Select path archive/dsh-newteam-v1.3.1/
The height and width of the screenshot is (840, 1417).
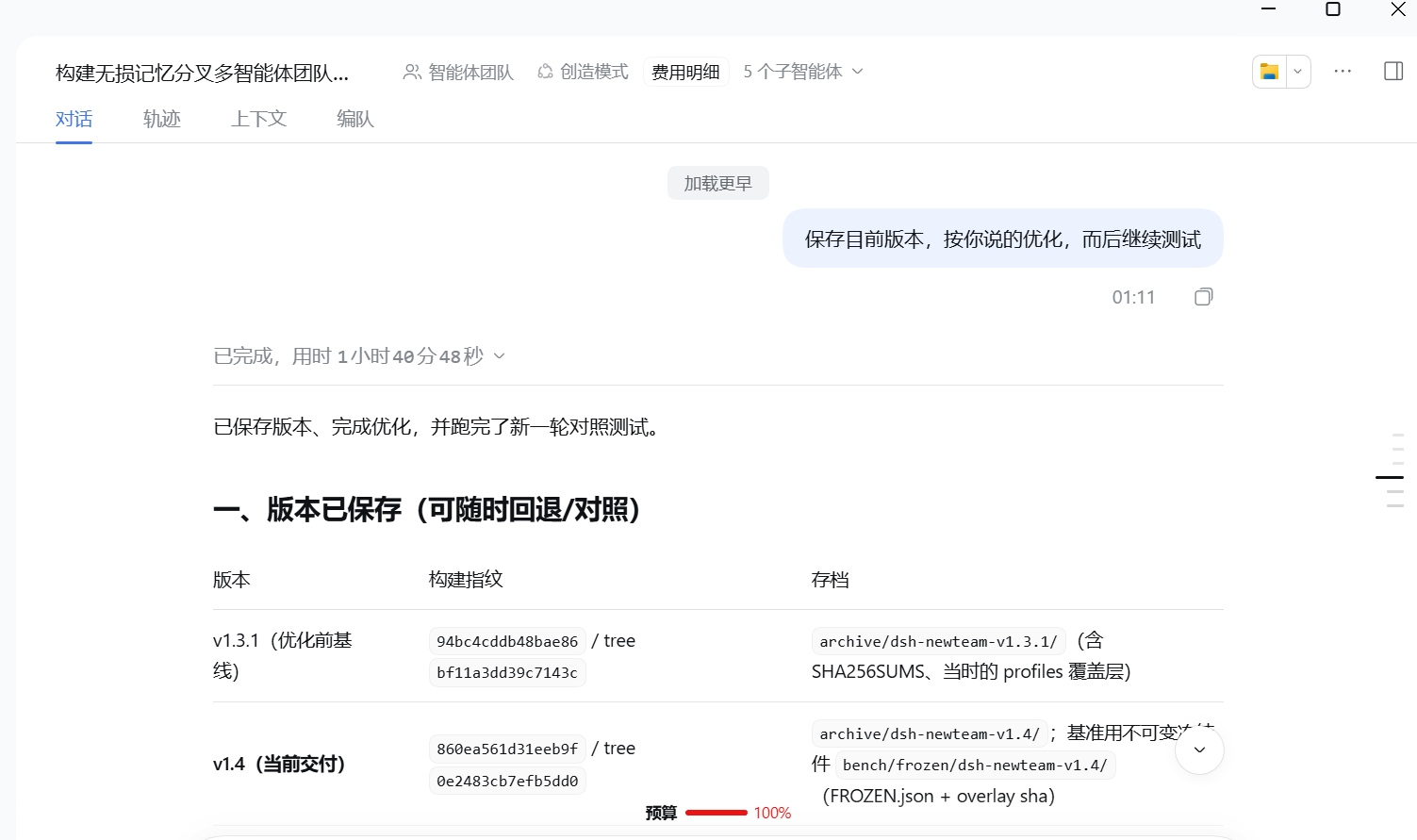938,641
